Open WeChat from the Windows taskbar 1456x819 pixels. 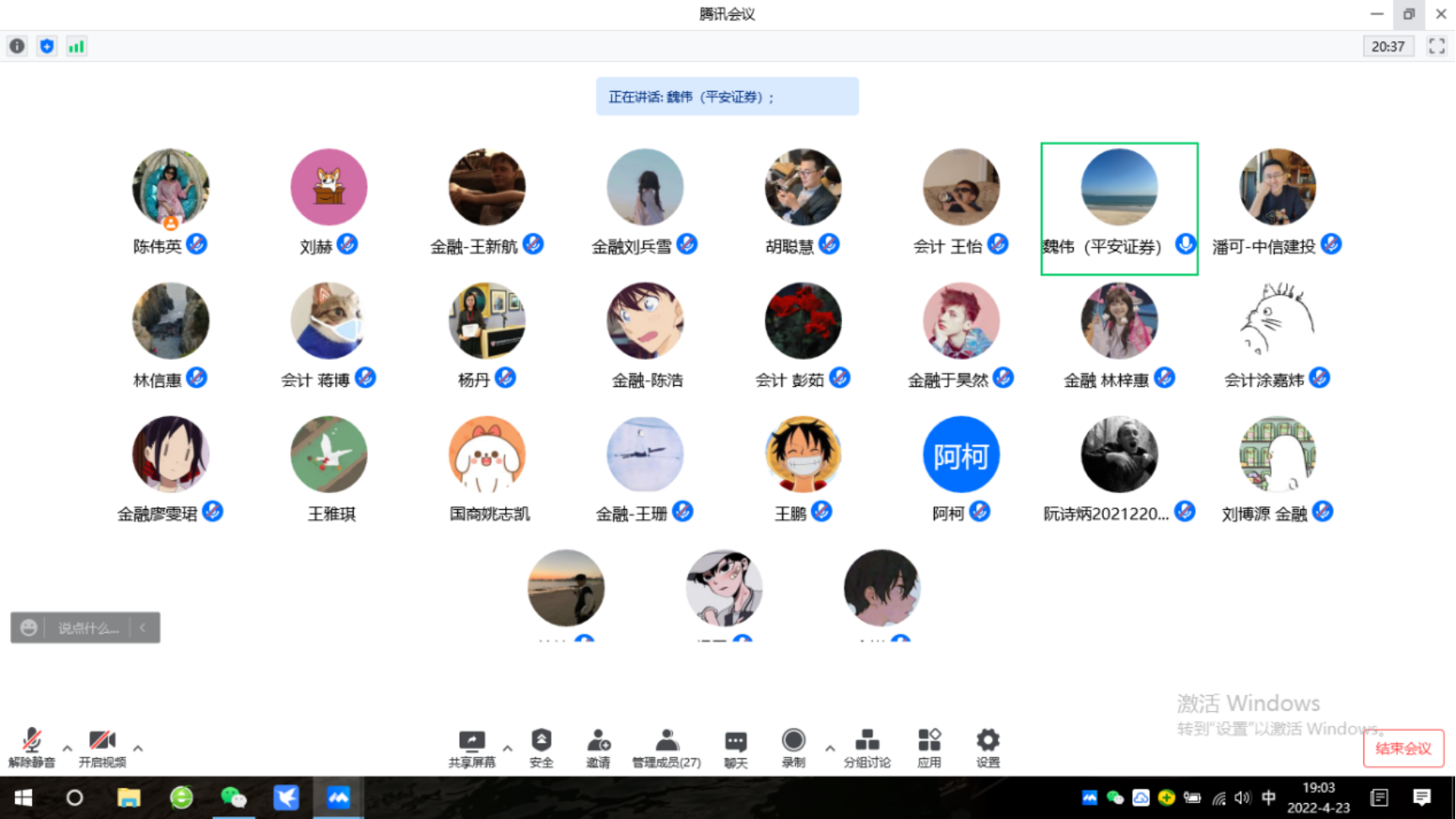tap(233, 797)
